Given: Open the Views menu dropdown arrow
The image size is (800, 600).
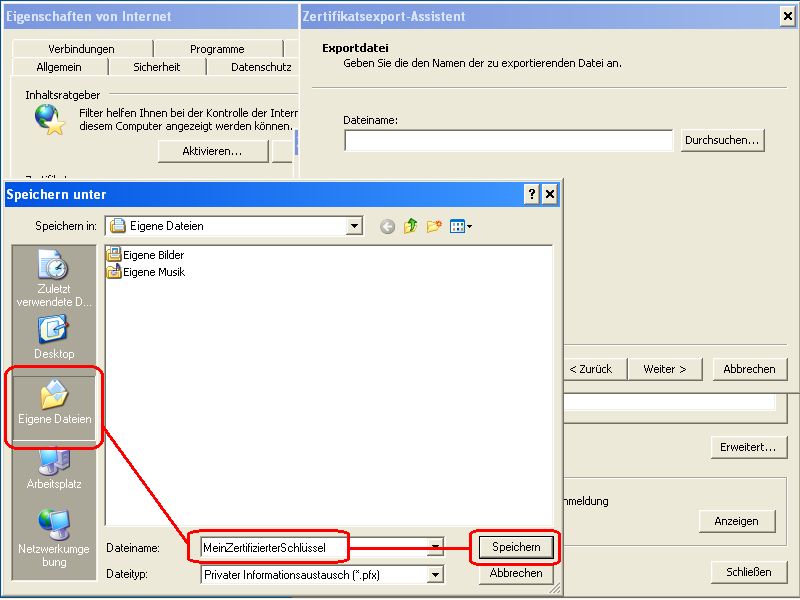Looking at the screenshot, I should (468, 226).
